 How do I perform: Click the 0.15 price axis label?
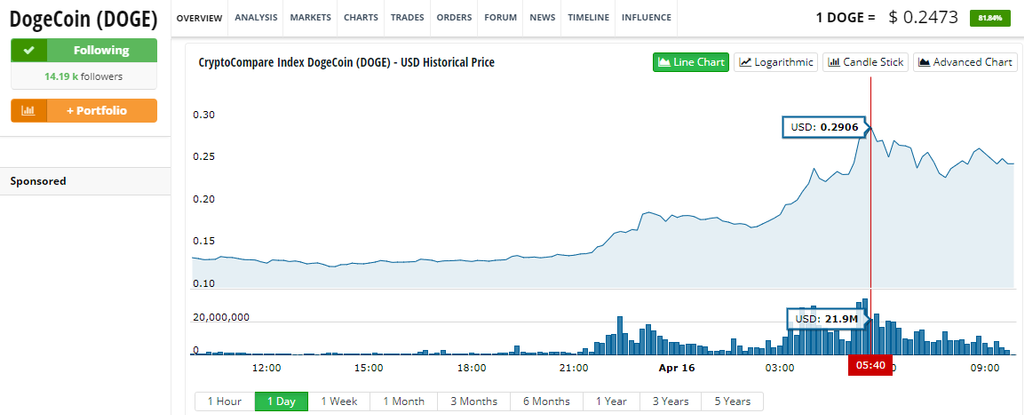click(204, 242)
